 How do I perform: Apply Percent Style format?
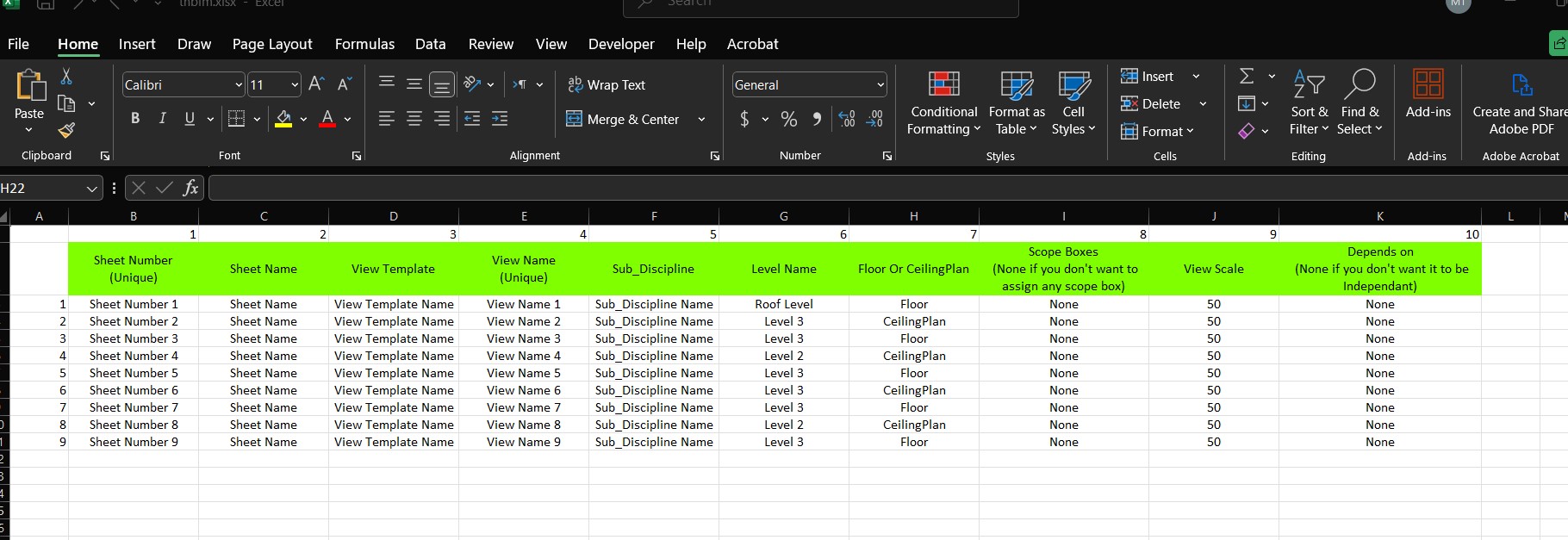[789, 119]
